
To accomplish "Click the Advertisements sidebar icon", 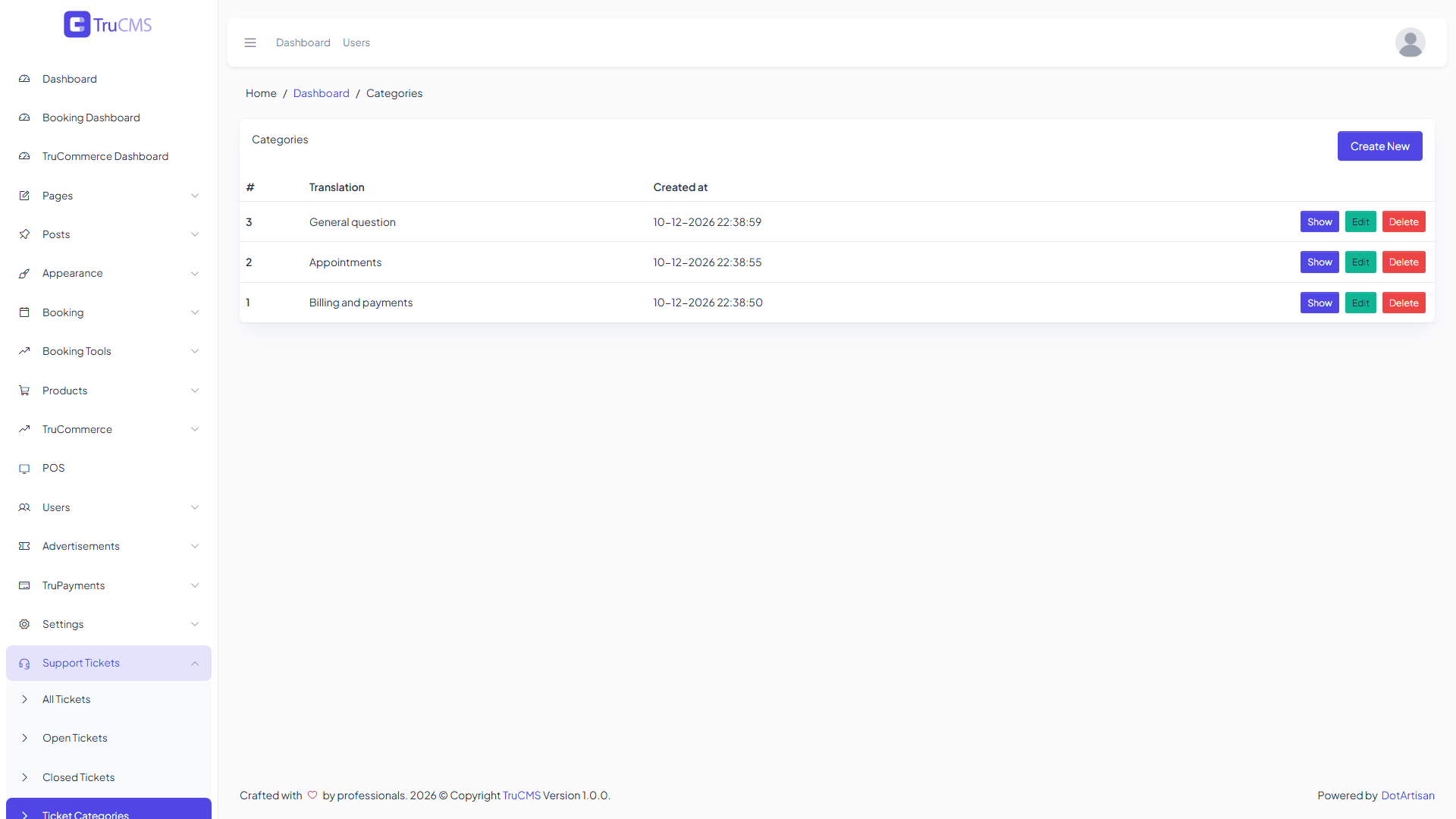I will tap(24, 546).
